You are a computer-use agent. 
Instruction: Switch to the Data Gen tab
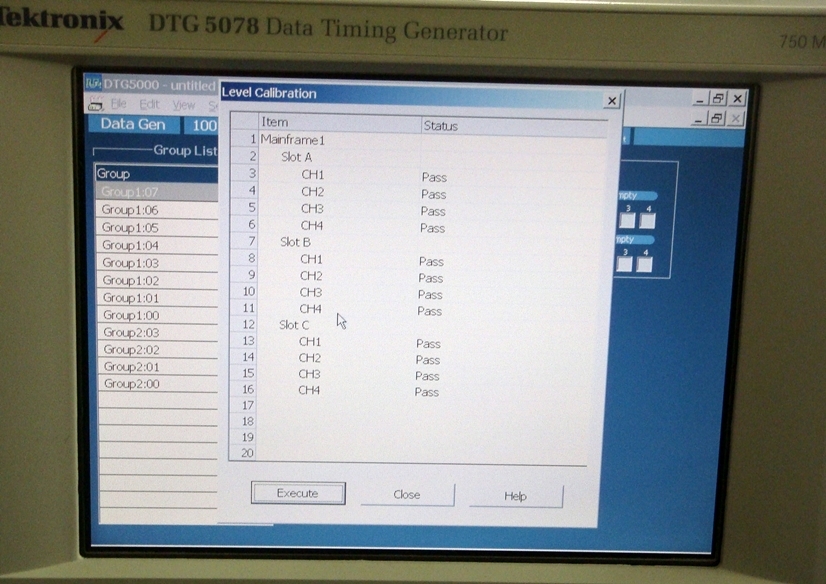(133, 124)
